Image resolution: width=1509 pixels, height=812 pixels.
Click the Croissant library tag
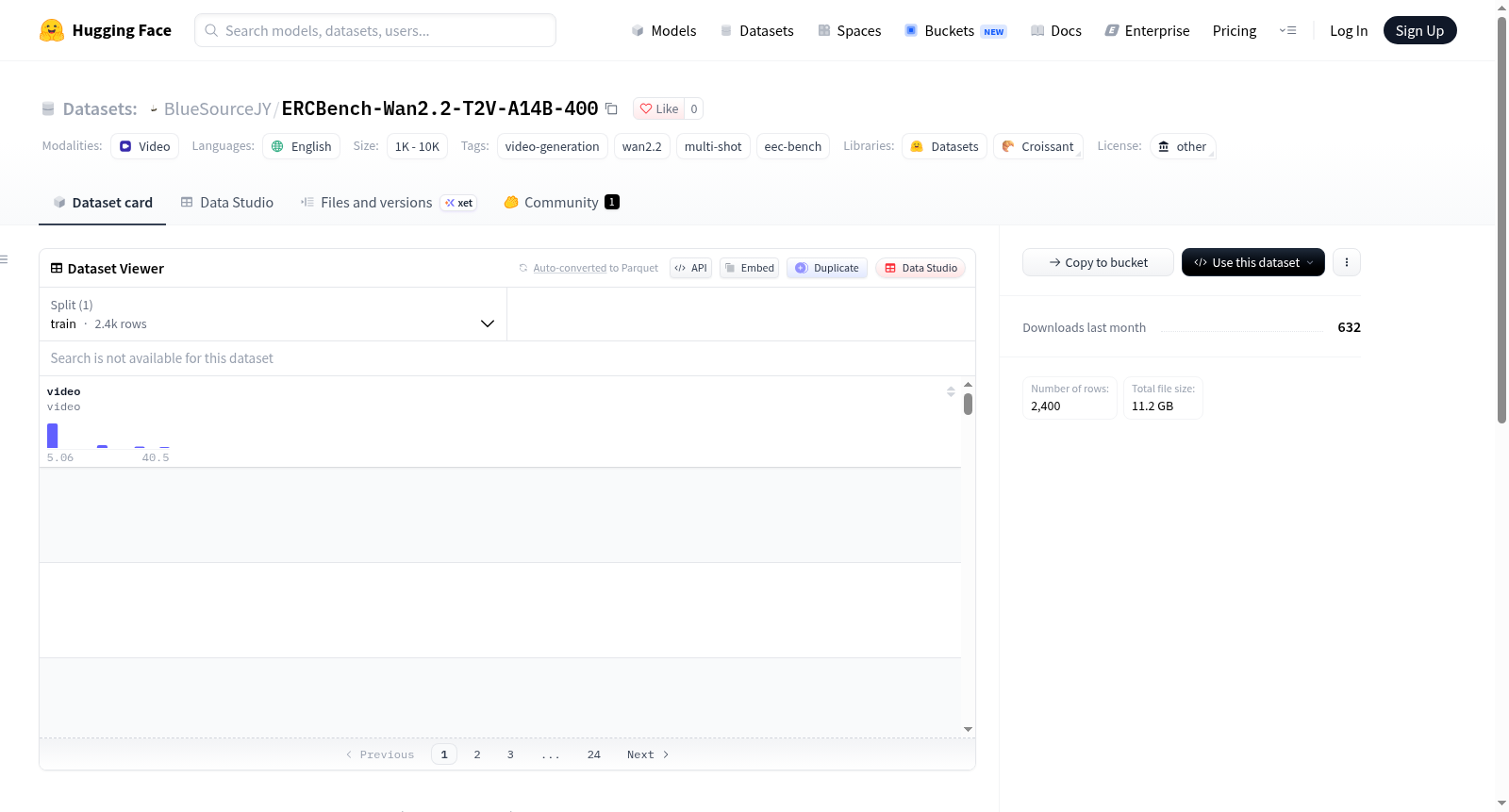1037,146
